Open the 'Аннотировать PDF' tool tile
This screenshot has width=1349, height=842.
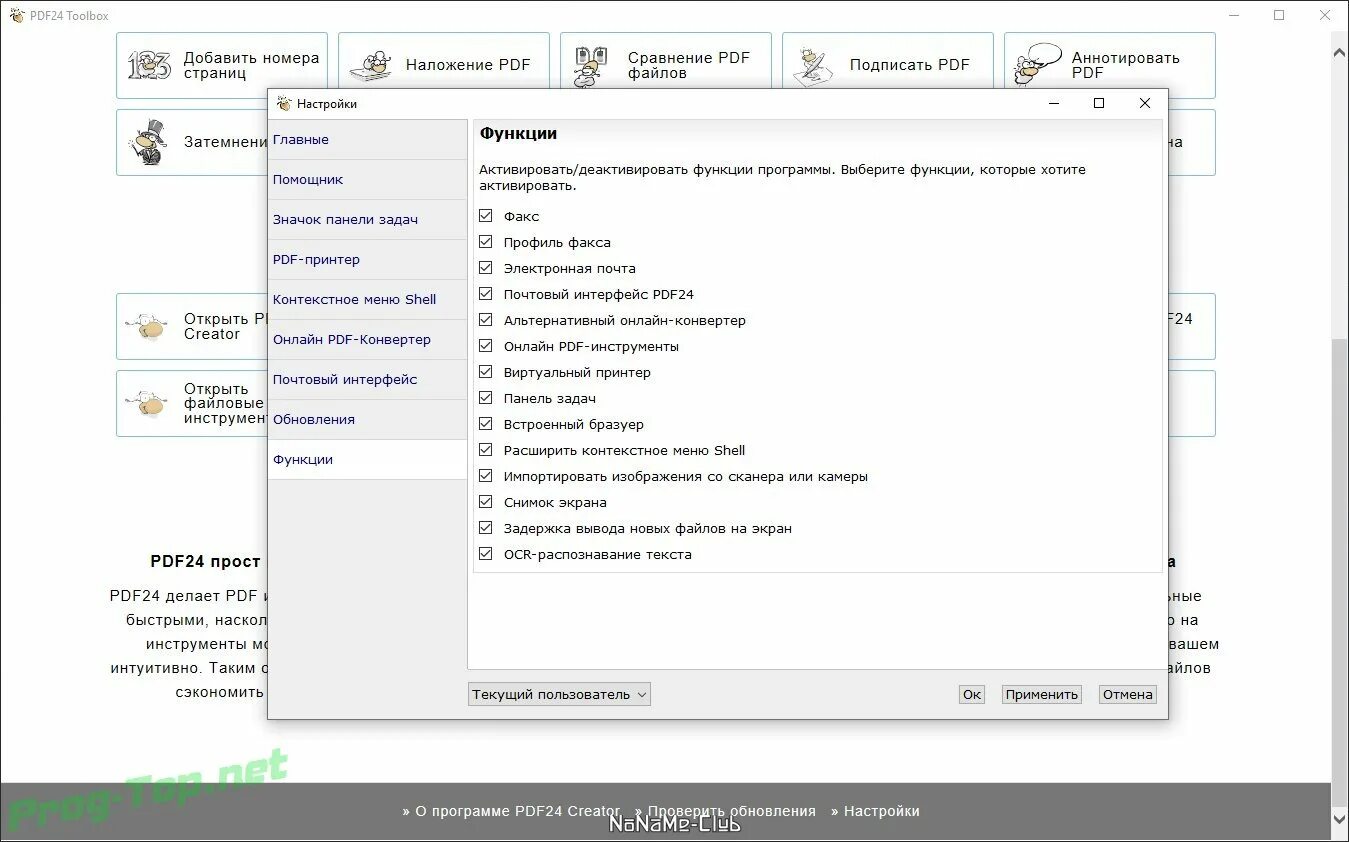pos(1110,65)
